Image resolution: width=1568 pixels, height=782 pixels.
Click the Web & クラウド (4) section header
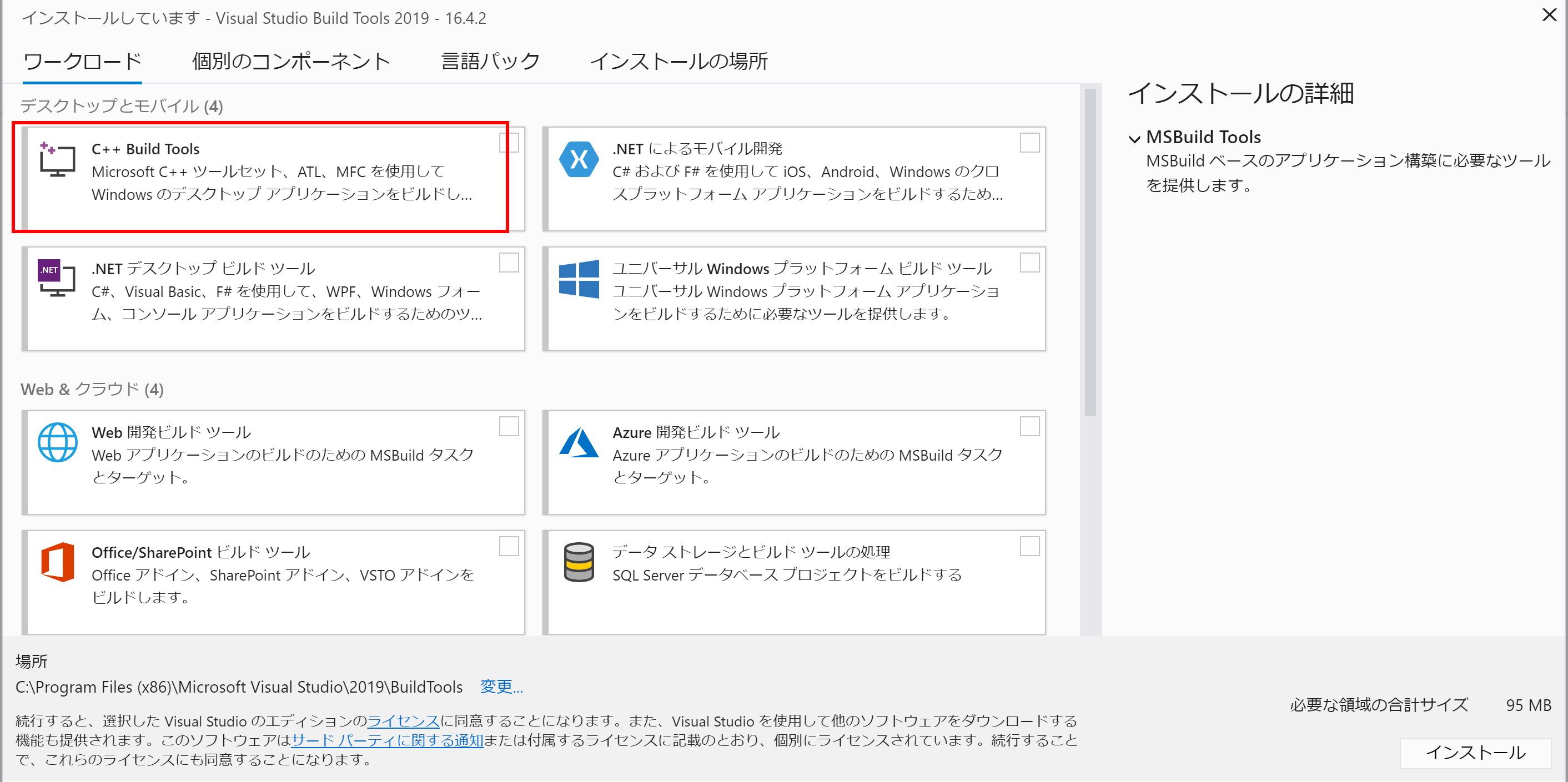92,390
